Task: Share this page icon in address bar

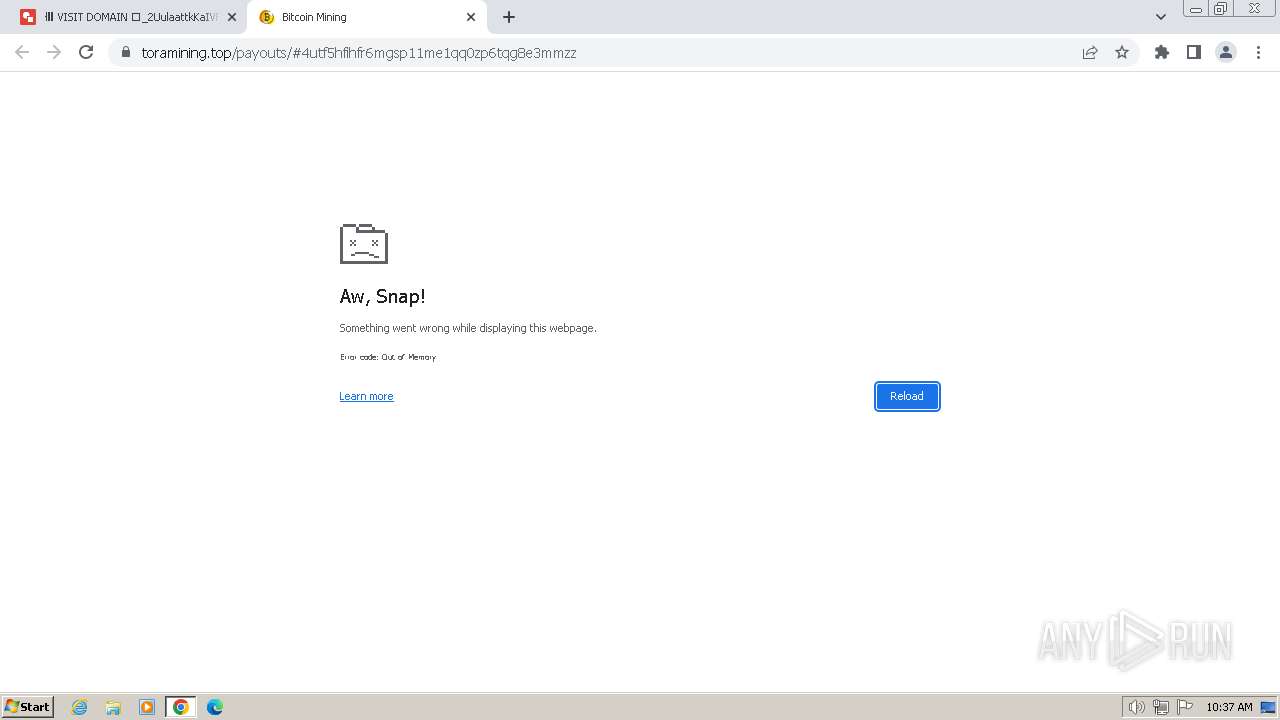Action: (x=1090, y=52)
